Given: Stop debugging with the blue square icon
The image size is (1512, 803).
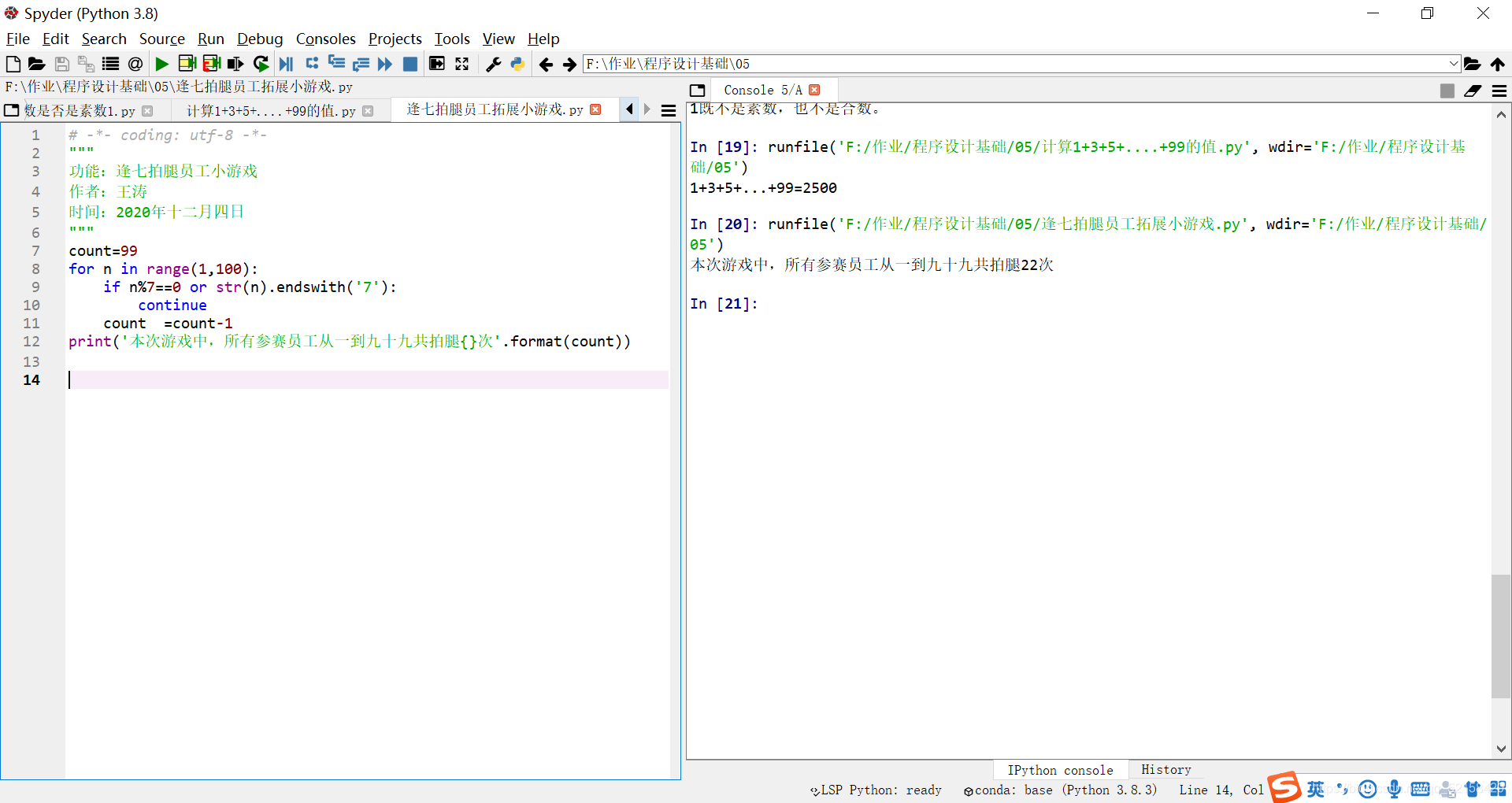Looking at the screenshot, I should point(409,64).
